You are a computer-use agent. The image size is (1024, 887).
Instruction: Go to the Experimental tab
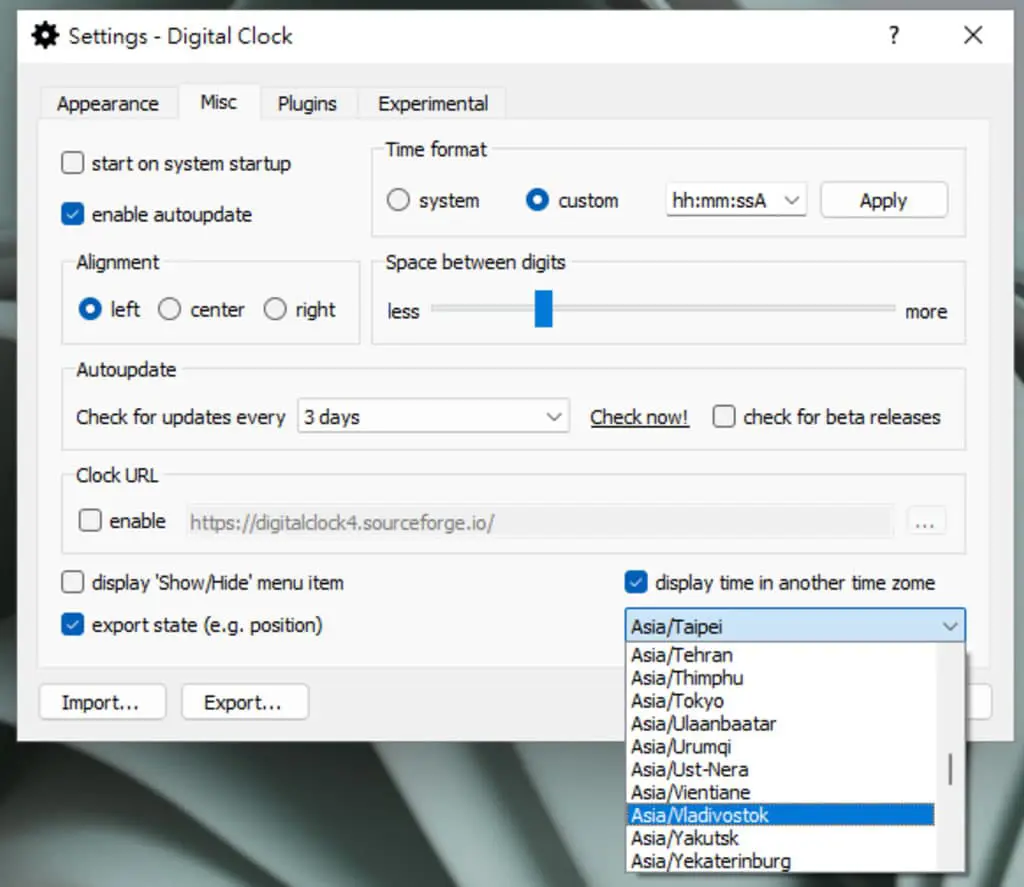click(432, 104)
